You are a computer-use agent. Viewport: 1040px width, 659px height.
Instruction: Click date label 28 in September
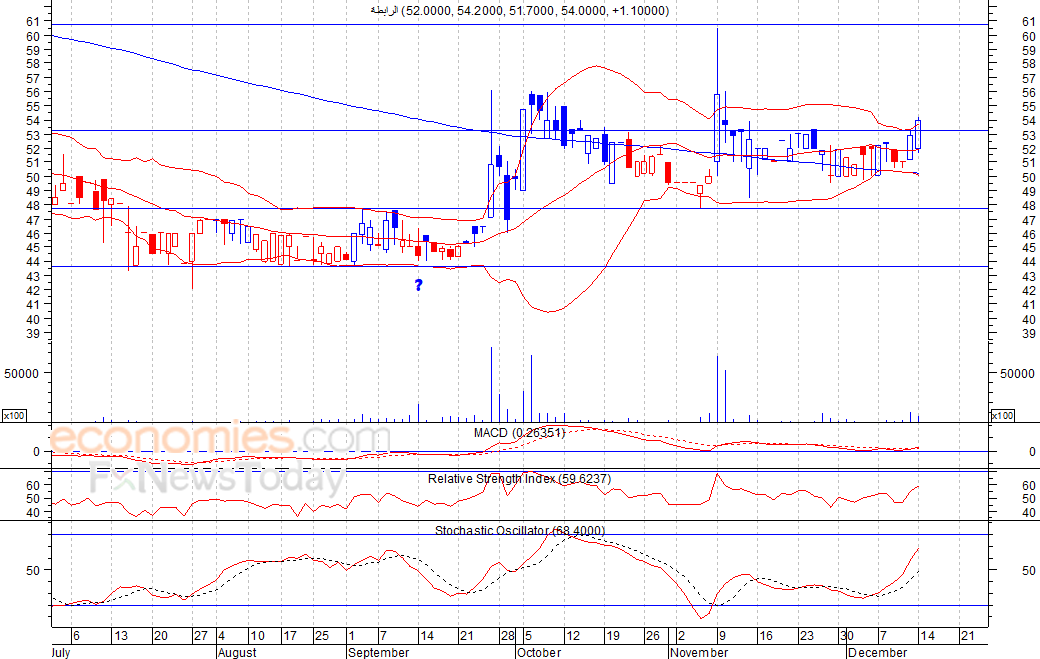(507, 636)
